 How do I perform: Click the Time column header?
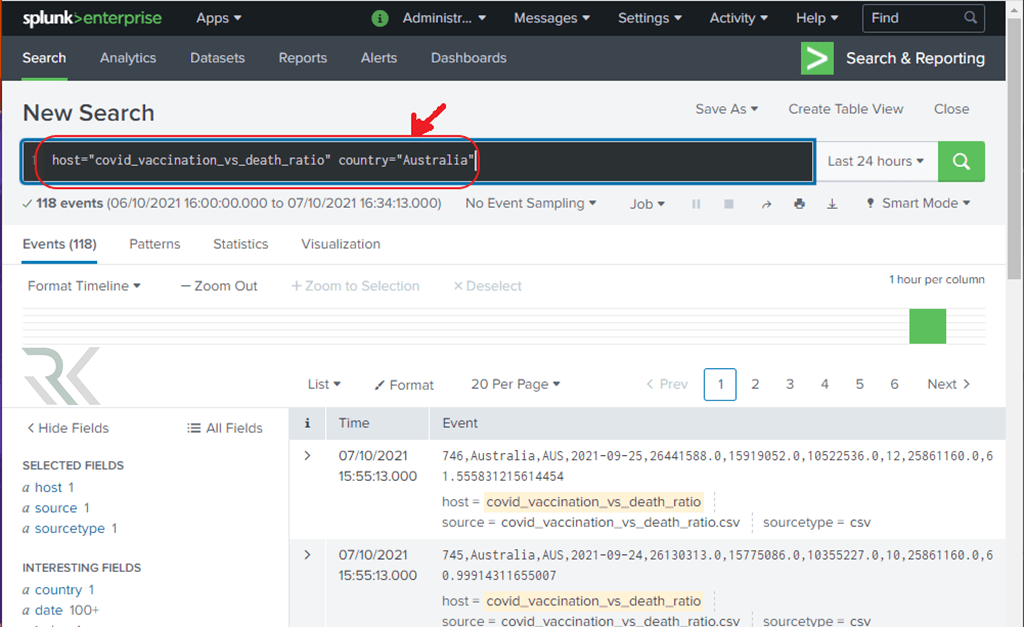pos(354,423)
